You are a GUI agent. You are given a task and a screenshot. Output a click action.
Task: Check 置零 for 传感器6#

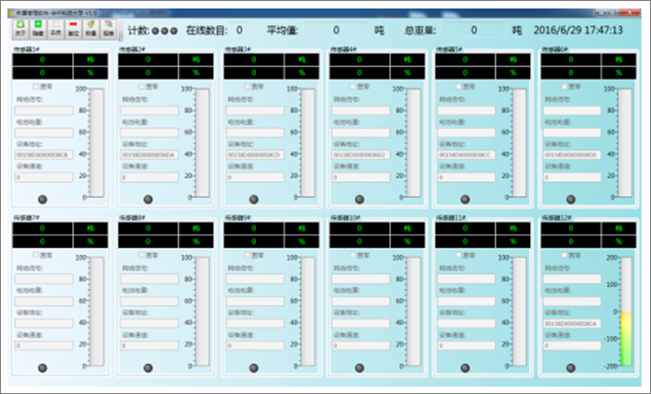(564, 86)
